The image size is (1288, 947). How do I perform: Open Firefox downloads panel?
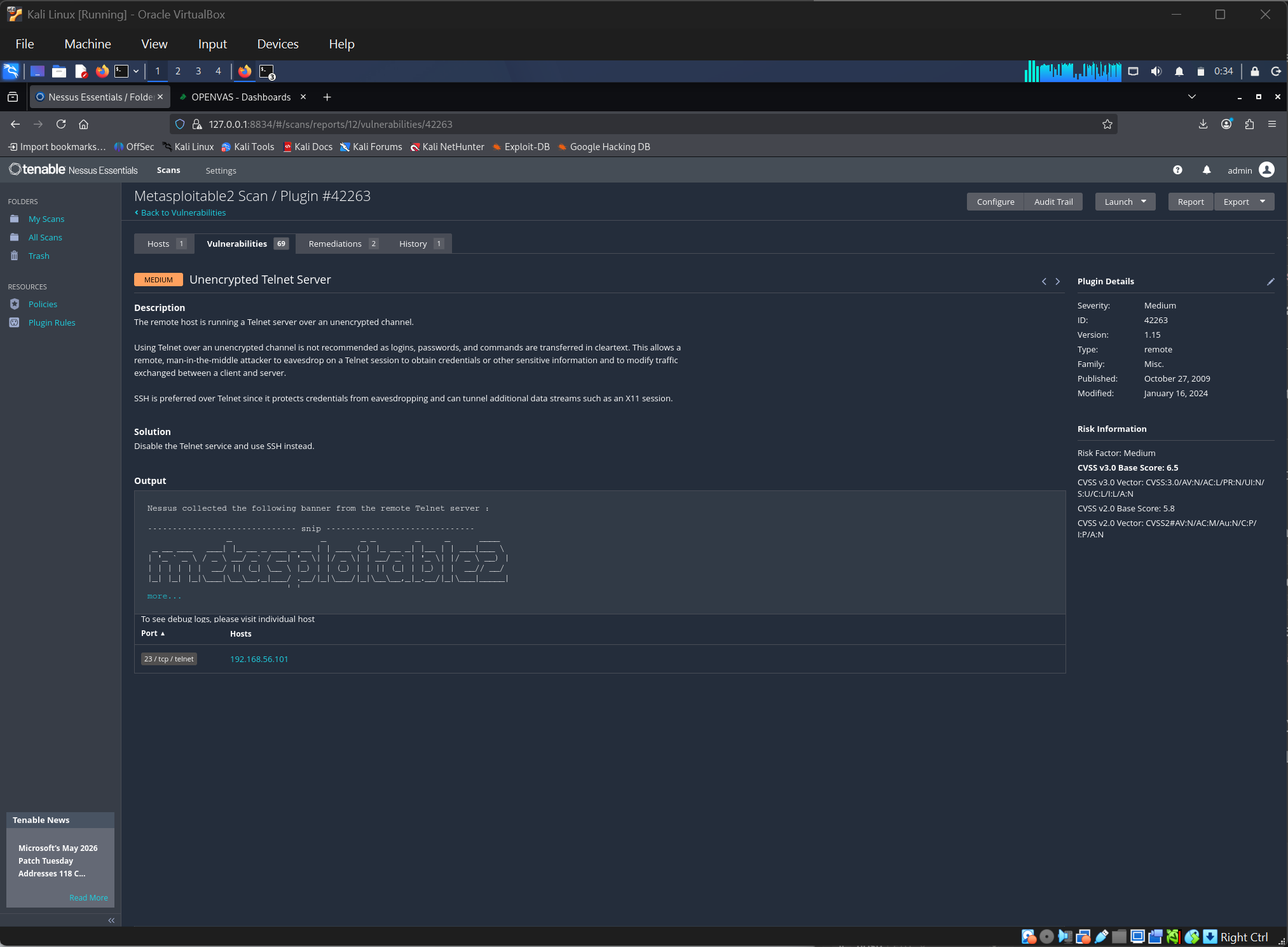tap(1203, 124)
